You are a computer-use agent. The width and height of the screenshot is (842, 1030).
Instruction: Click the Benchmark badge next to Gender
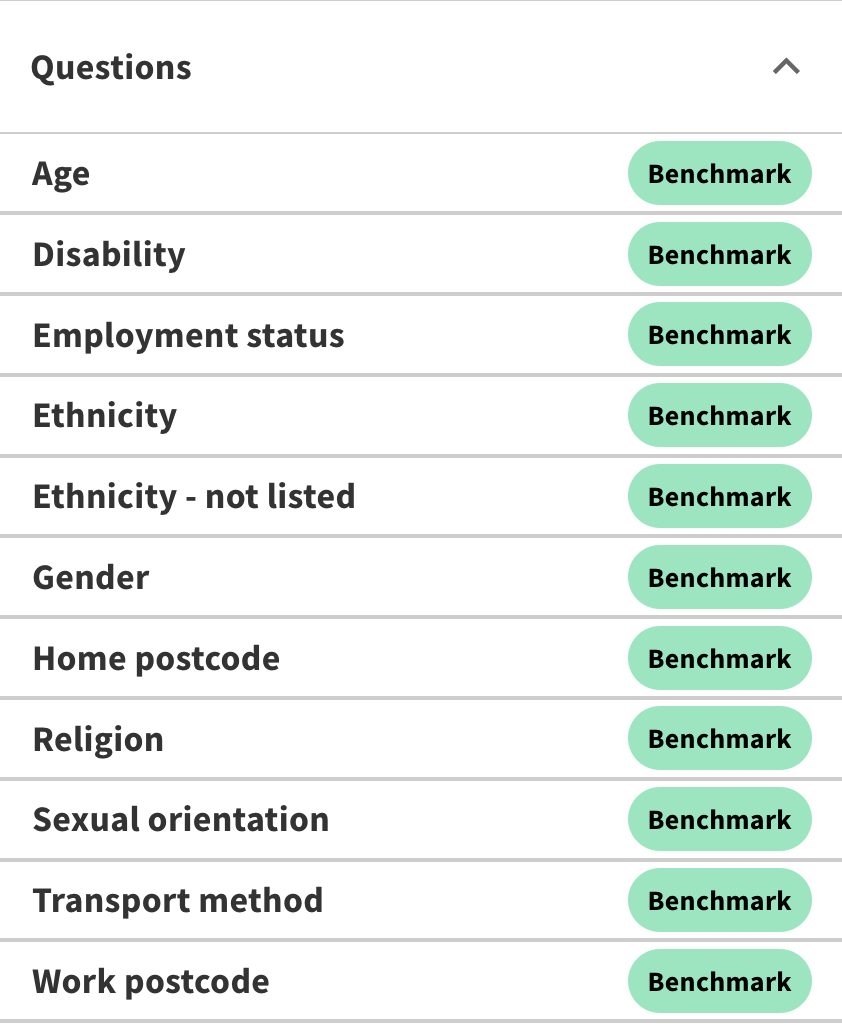pos(719,578)
